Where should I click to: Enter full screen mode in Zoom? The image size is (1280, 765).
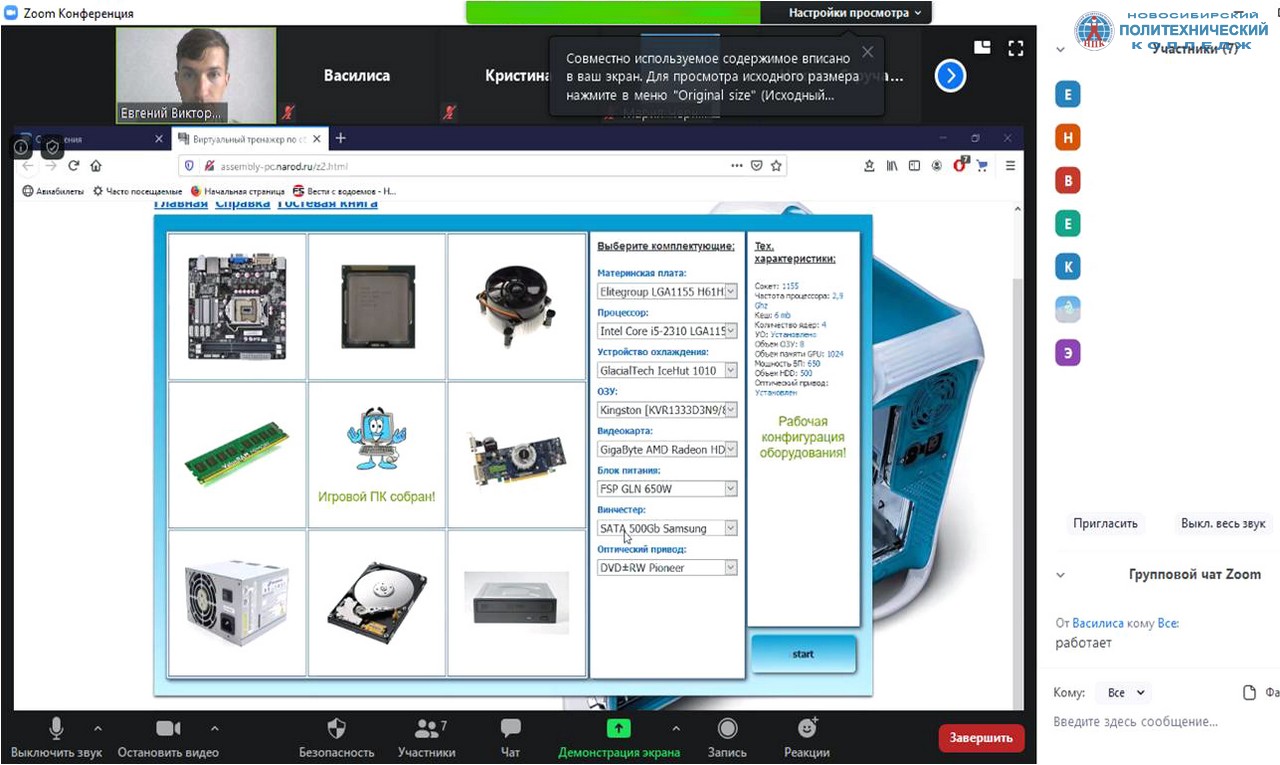click(1016, 47)
